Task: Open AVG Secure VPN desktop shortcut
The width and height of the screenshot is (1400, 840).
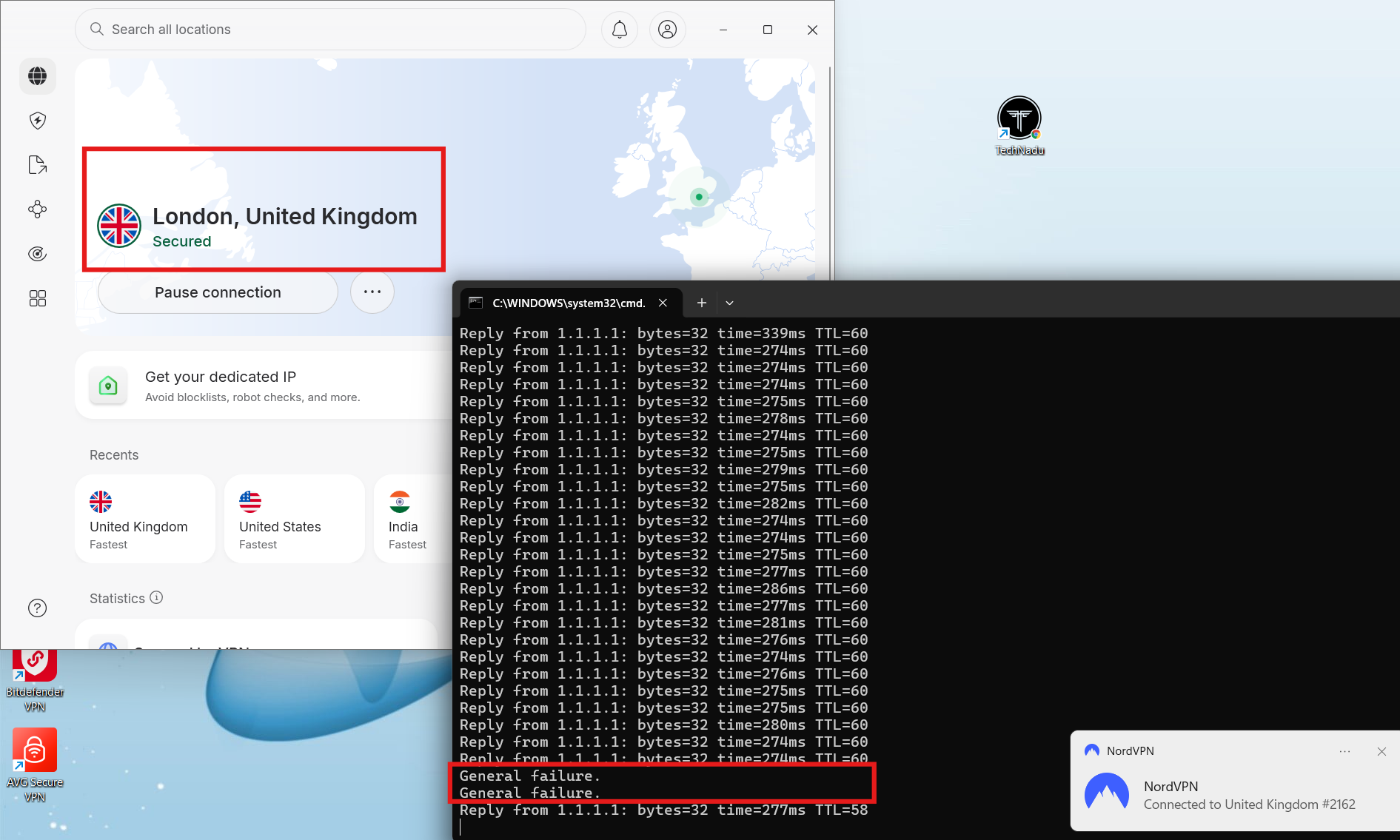Action: [x=35, y=765]
